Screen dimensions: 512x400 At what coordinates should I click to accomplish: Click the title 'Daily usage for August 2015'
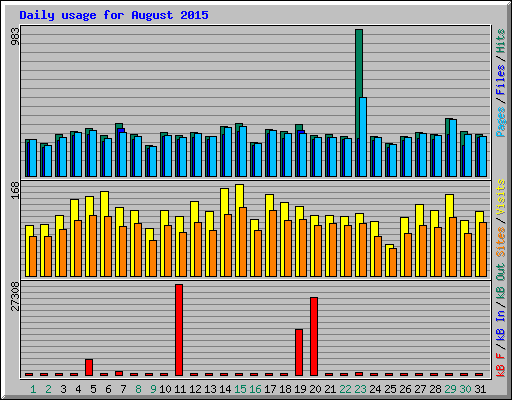tap(114, 15)
